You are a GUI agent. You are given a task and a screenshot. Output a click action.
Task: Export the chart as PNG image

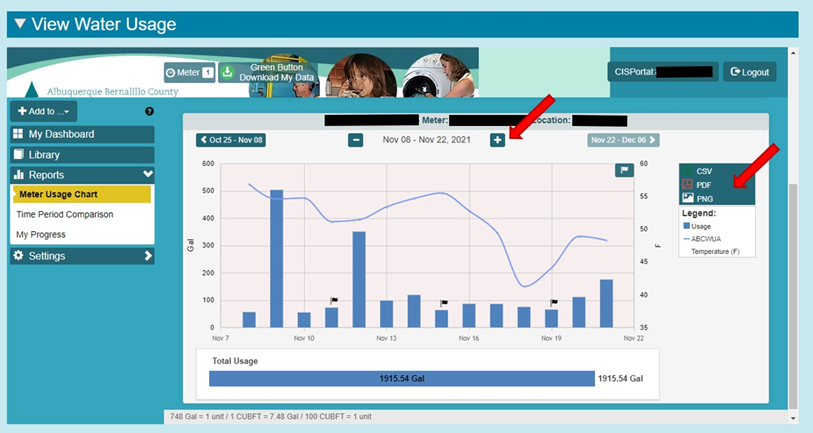tap(704, 199)
